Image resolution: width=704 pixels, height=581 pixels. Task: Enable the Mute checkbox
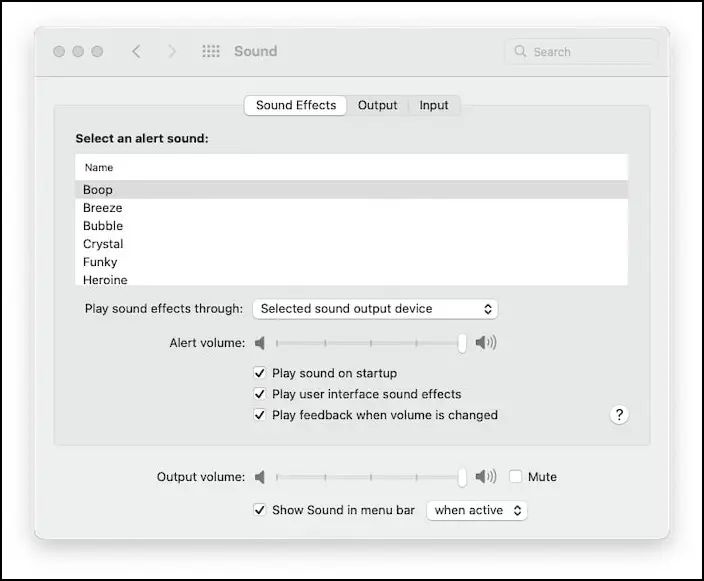coord(516,477)
